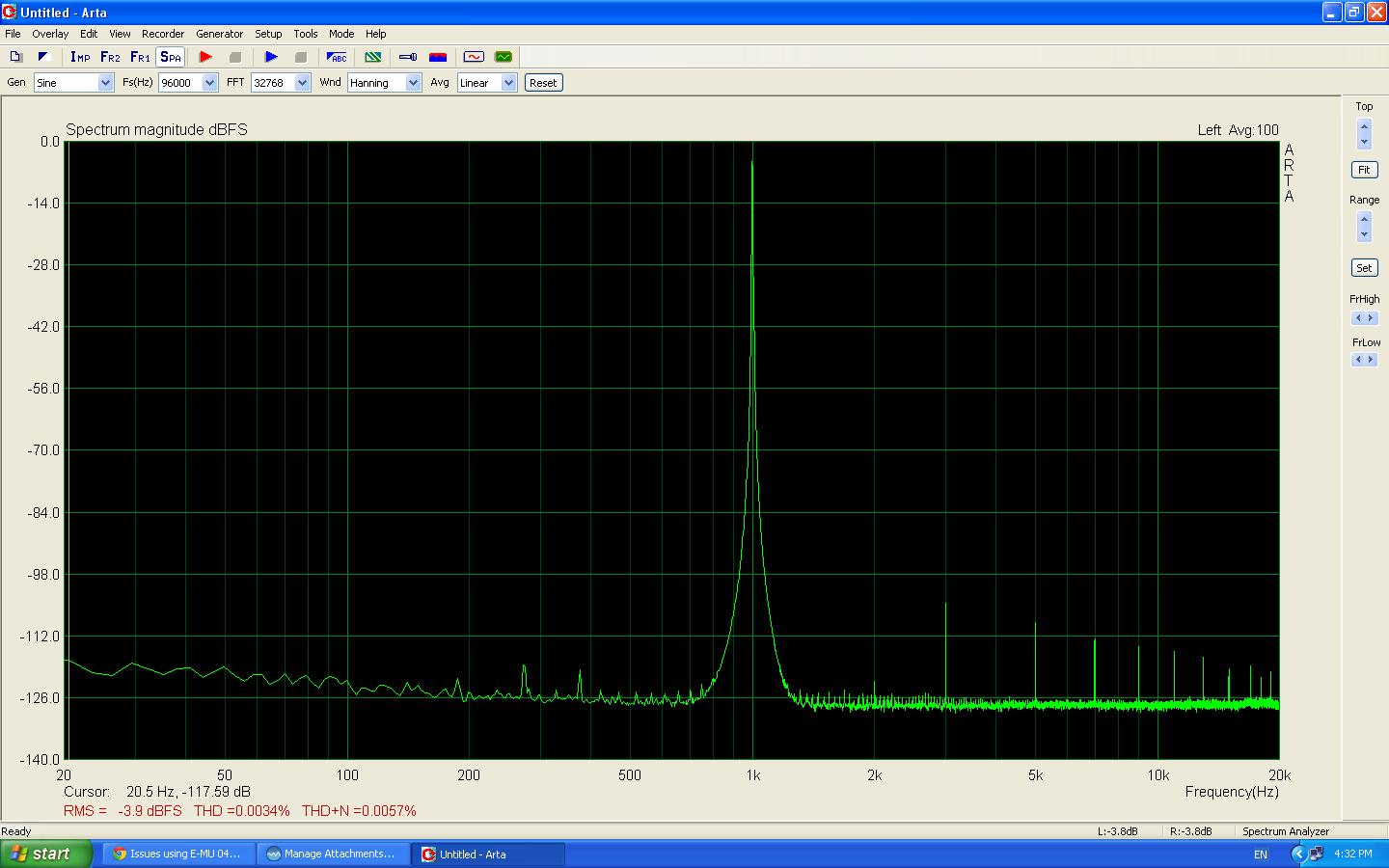The height and width of the screenshot is (868, 1389).
Task: Click the 4:32 PM clock
Action: pyautogui.click(x=1353, y=854)
